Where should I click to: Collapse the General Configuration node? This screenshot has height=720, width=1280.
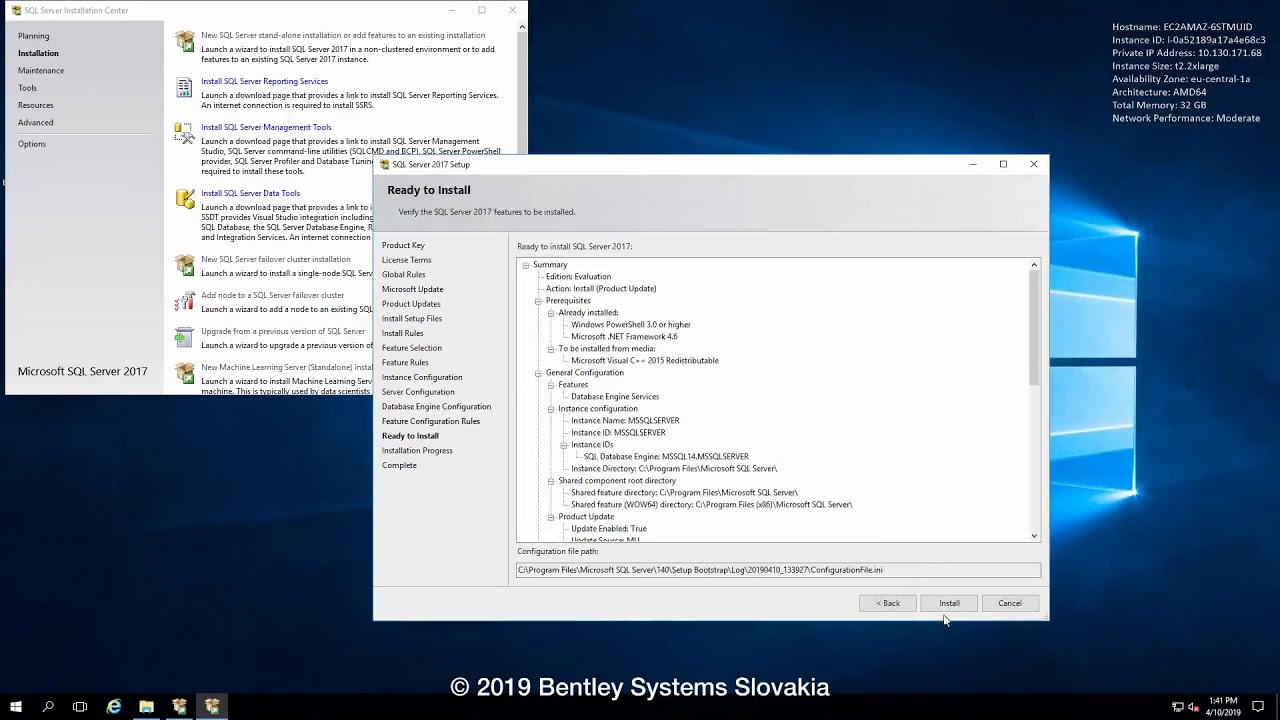(x=538, y=373)
